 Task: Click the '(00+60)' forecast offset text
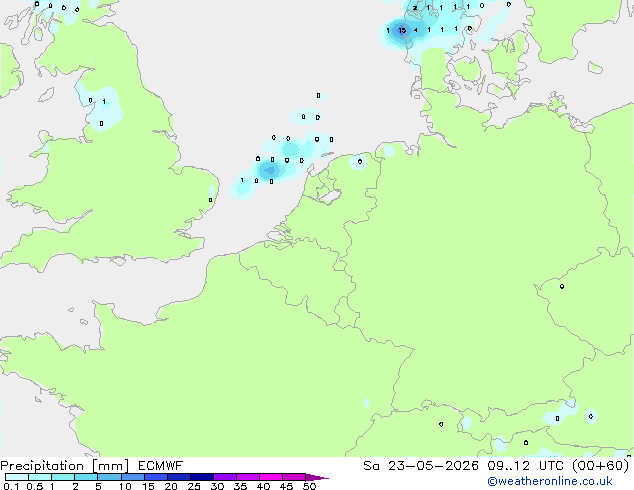(600, 466)
